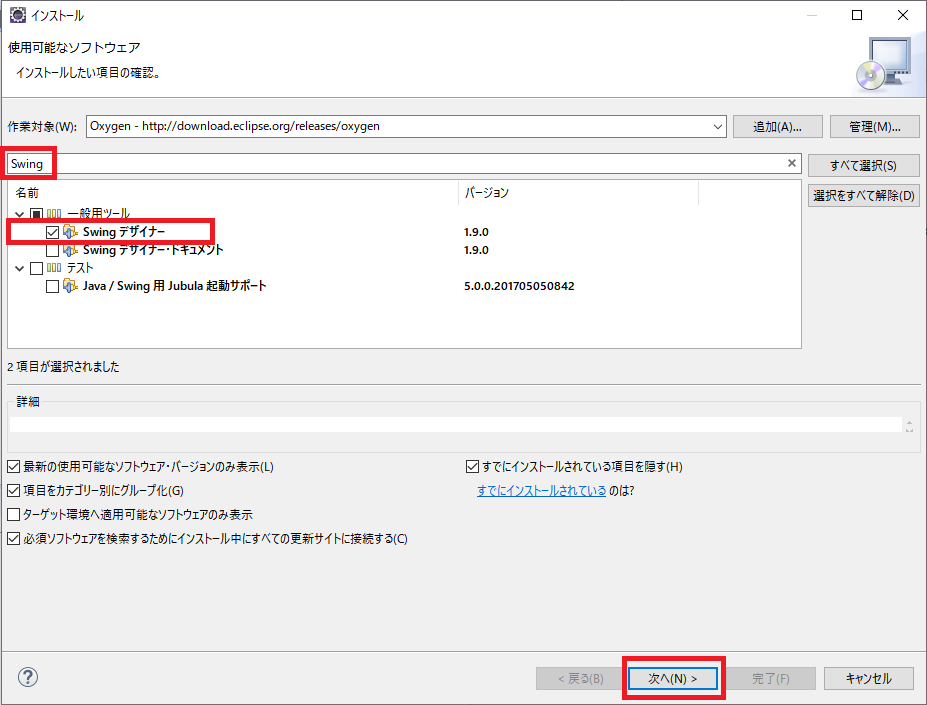Clear the filter text with the X icon
This screenshot has height=705, width=927.
coord(792,163)
